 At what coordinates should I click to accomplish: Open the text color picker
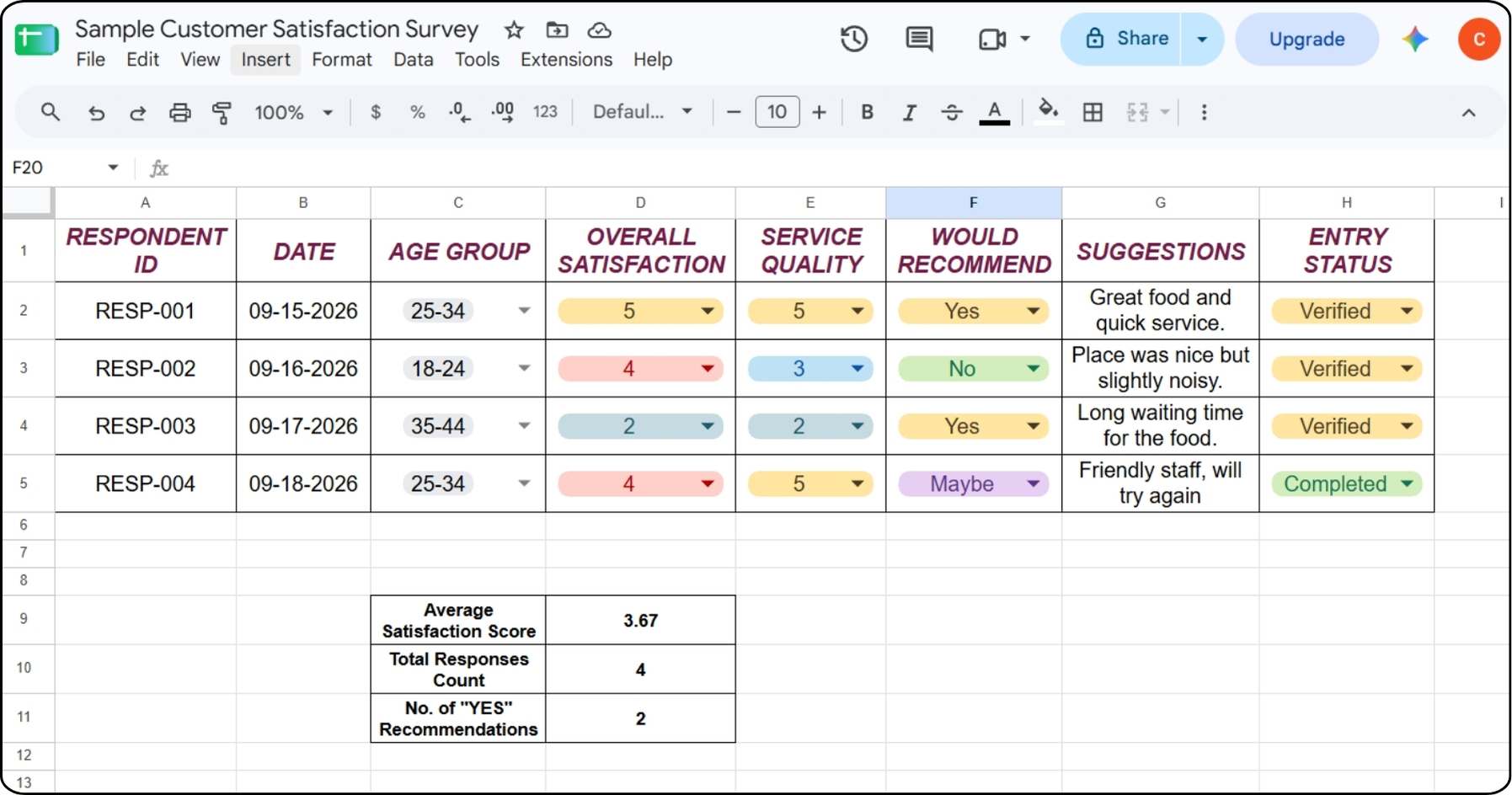coord(994,112)
